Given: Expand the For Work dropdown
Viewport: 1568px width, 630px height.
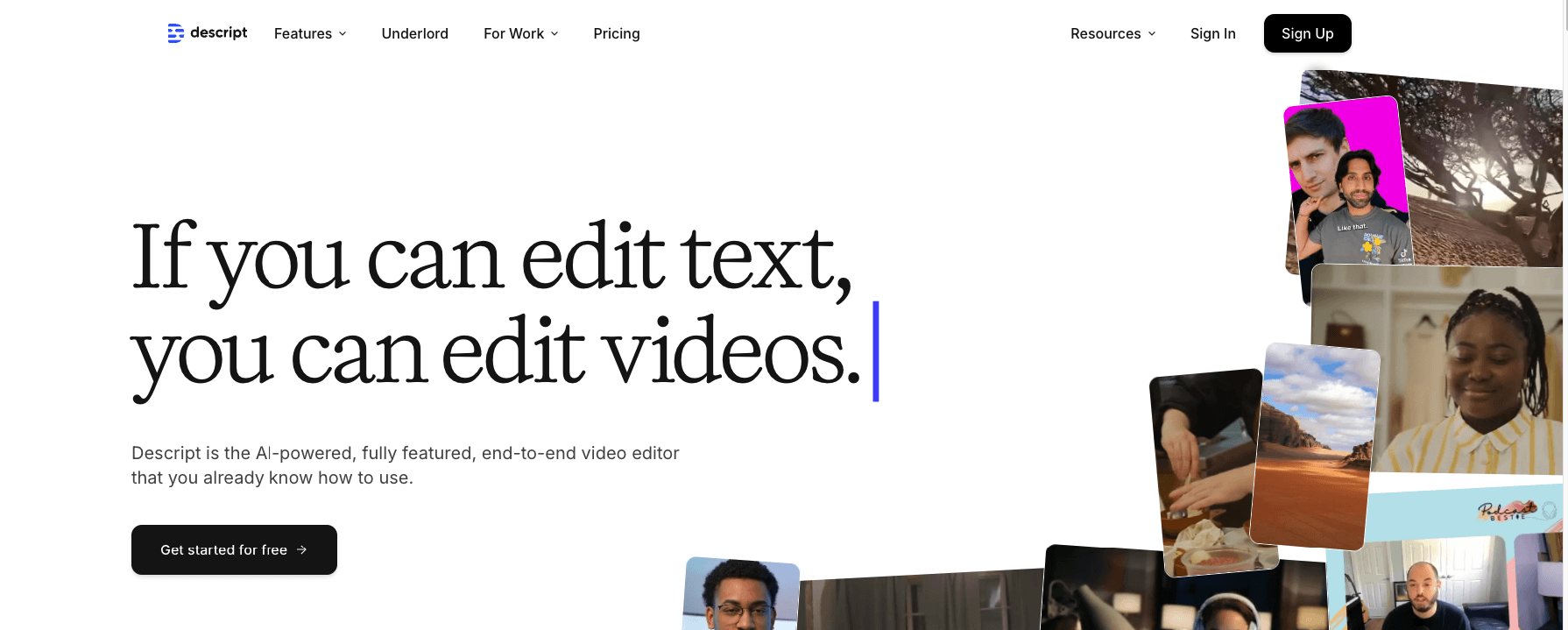Looking at the screenshot, I should tap(520, 33).
